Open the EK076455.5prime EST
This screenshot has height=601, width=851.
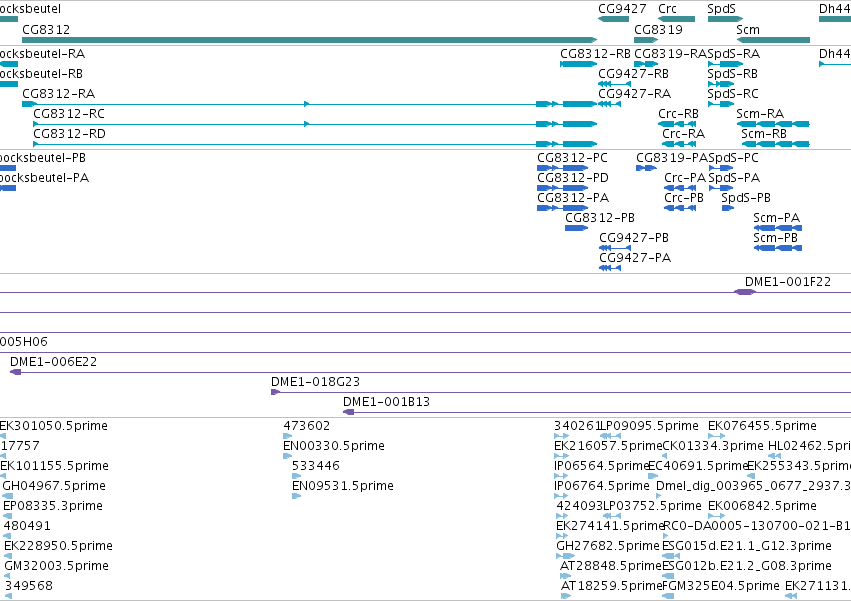coord(763,426)
